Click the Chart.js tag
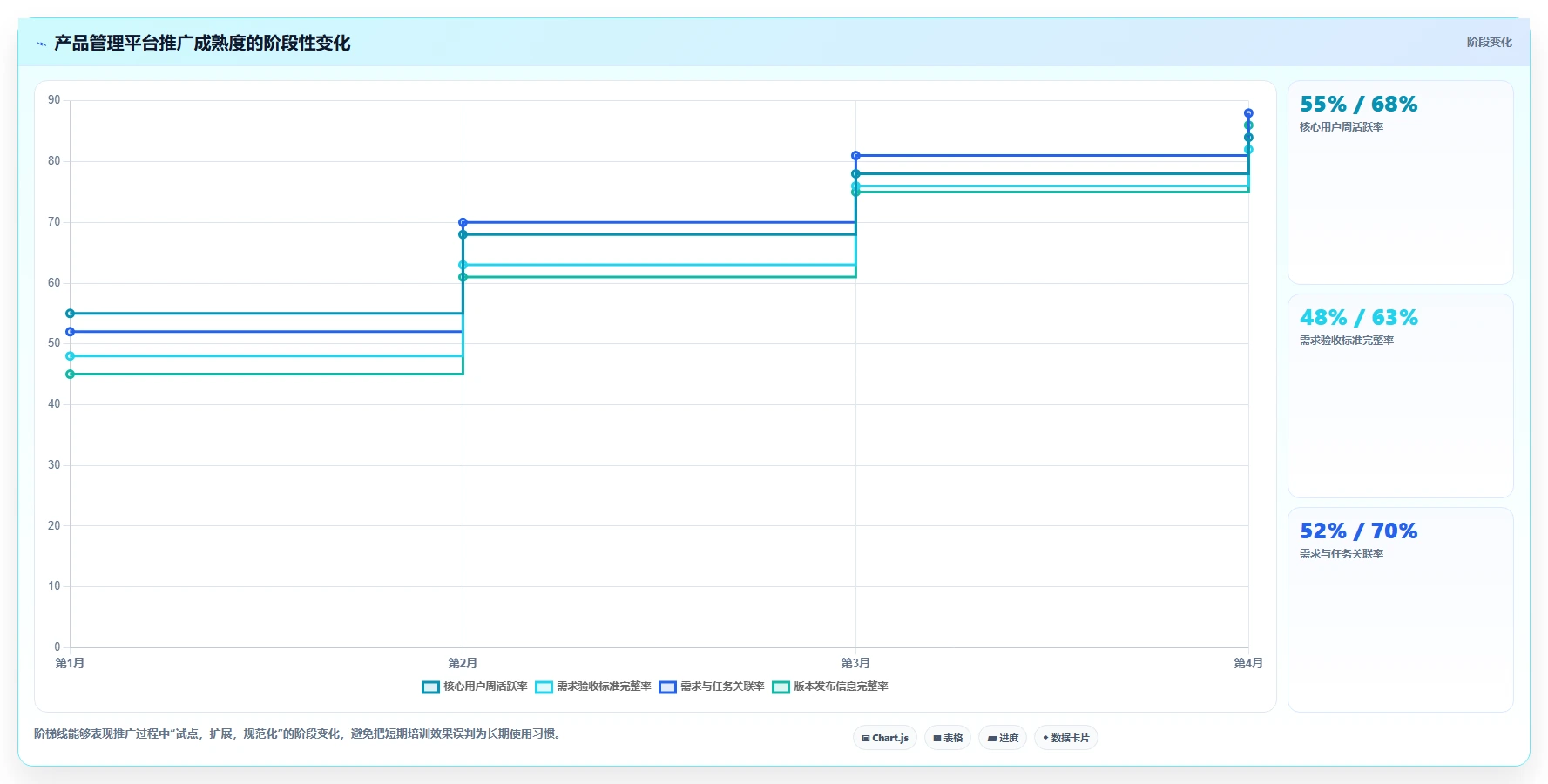The image size is (1548, 784). 885,738
